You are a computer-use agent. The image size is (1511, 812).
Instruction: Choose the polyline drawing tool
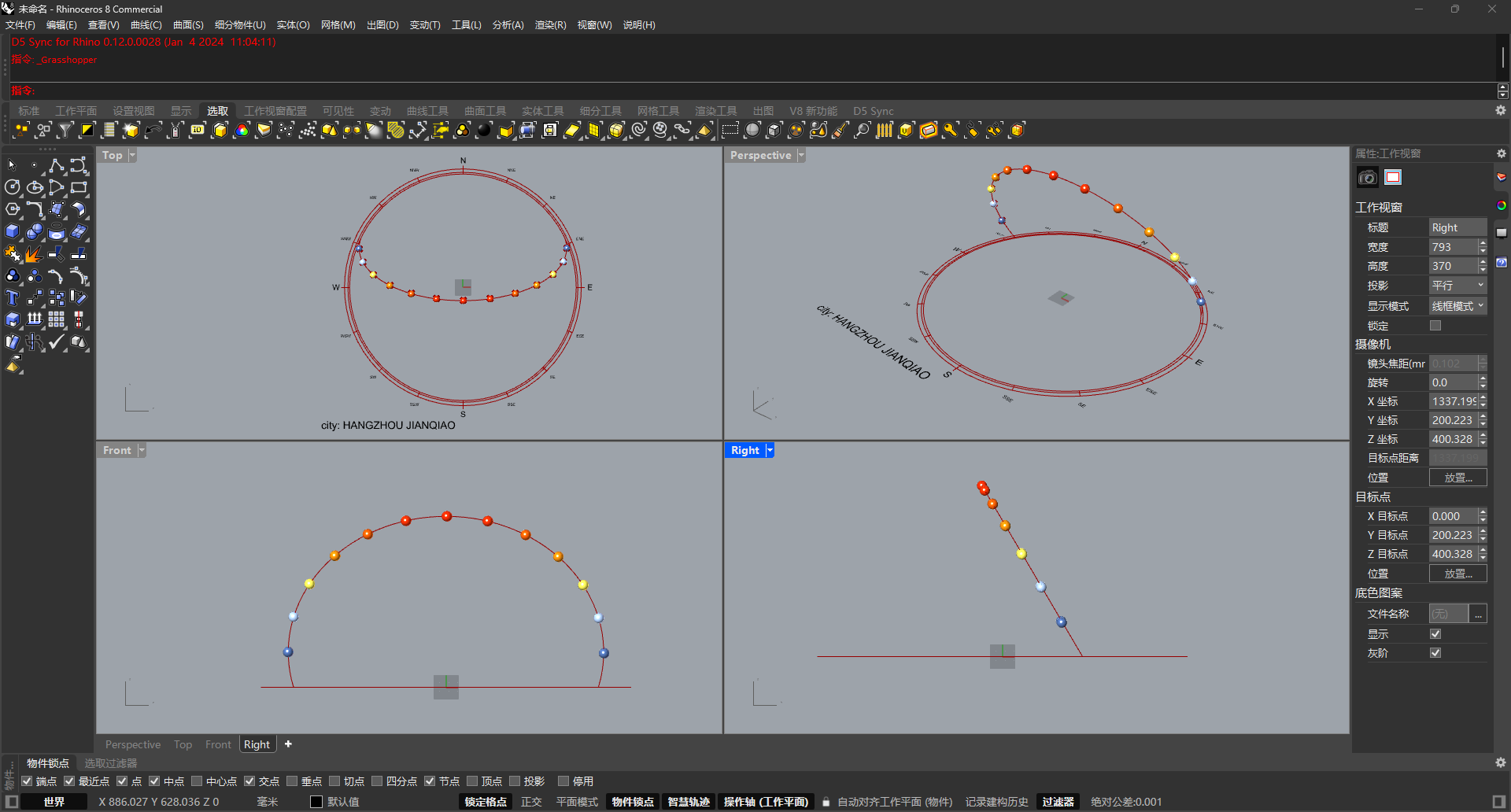pyautogui.click(x=57, y=165)
